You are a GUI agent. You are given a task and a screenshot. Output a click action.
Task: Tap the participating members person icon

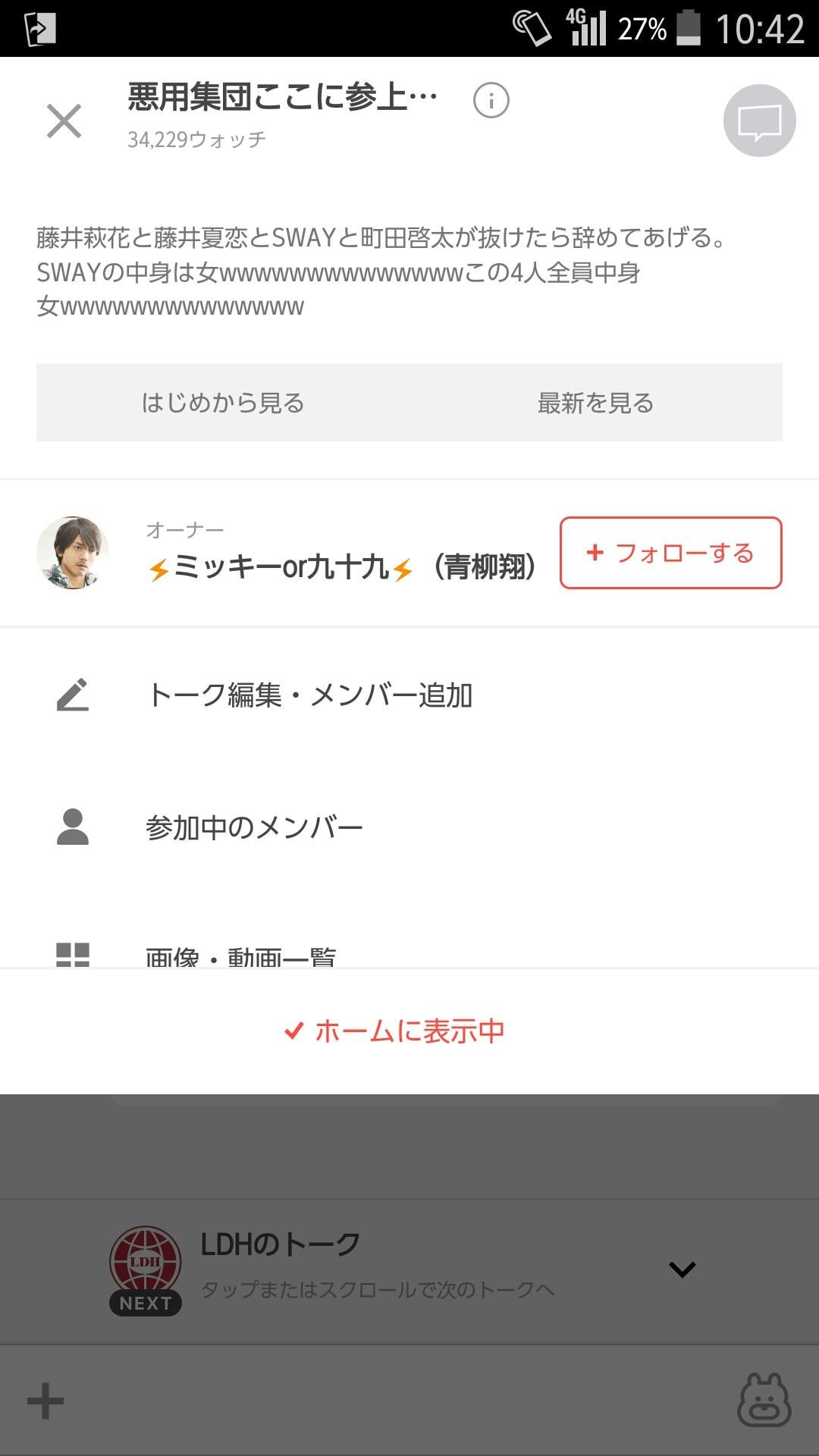(73, 827)
